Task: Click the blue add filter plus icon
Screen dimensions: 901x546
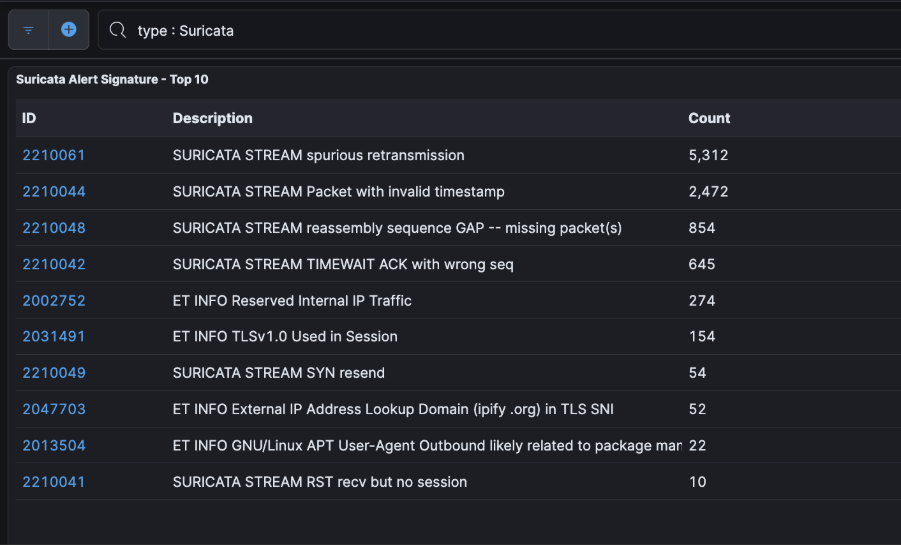Action: [69, 30]
